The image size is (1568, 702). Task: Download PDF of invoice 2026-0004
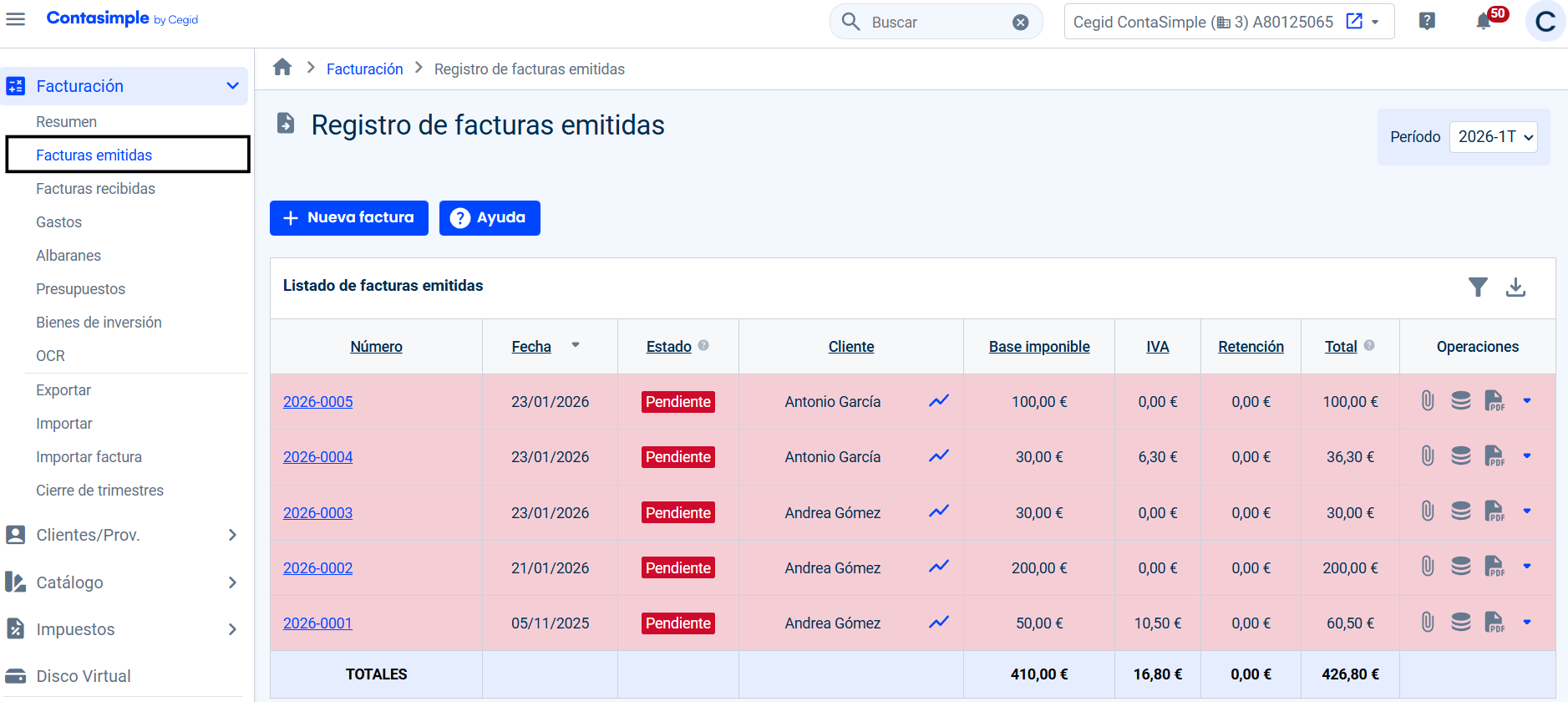pyautogui.click(x=1494, y=456)
